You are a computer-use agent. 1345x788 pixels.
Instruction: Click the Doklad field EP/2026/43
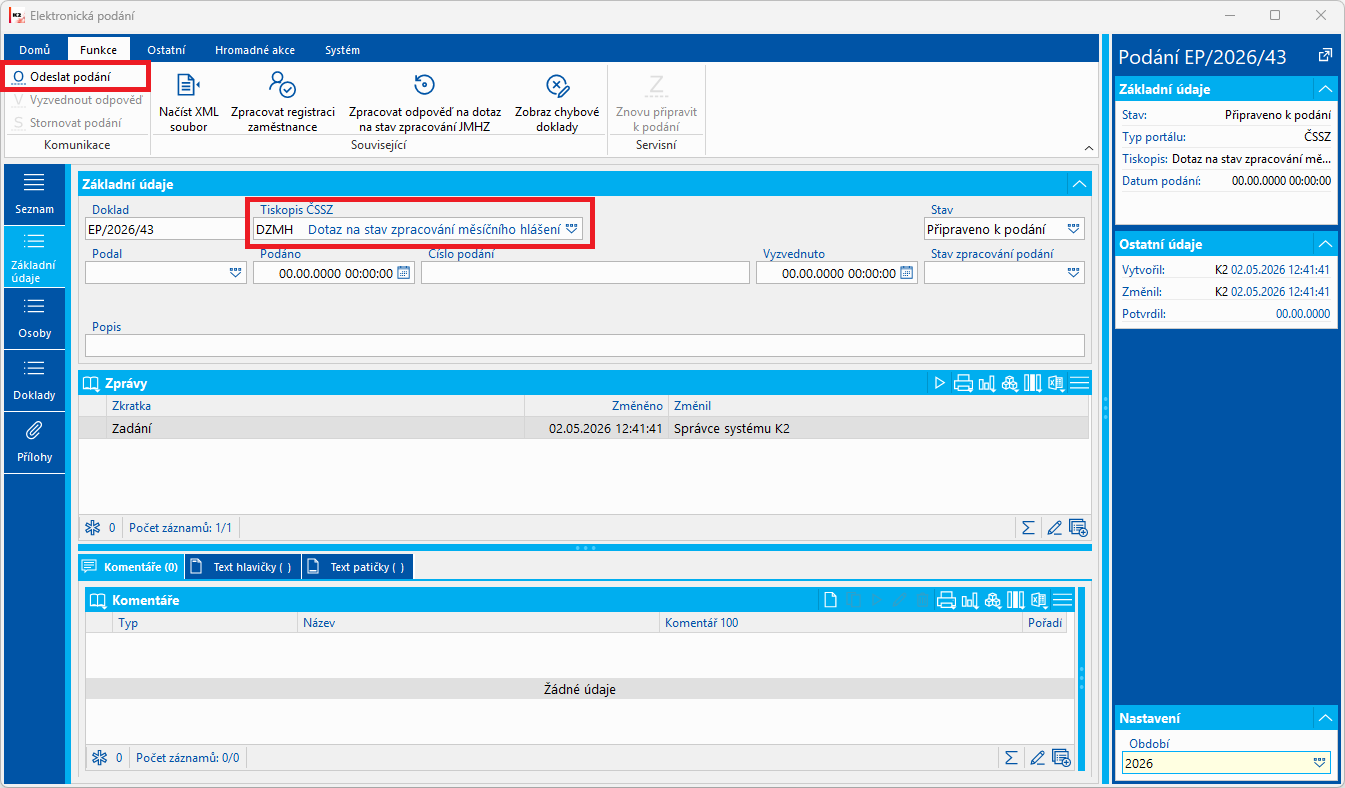[x=165, y=229]
